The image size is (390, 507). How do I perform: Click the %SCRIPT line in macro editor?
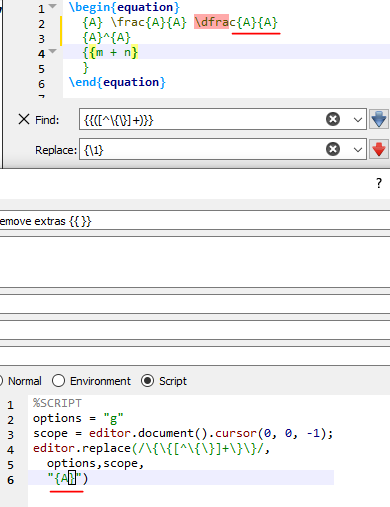[57, 403]
